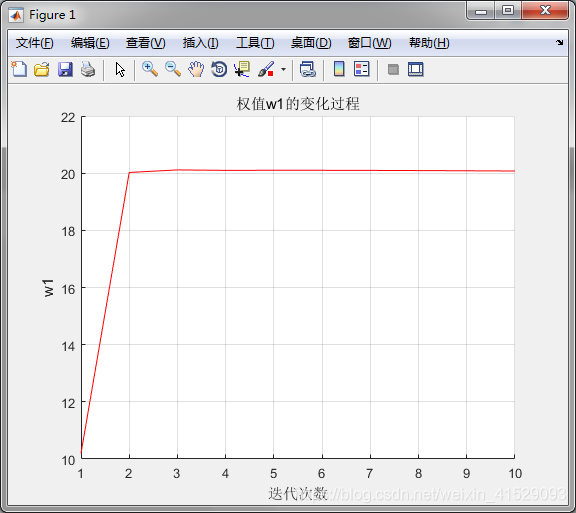Maximize the Figure 1 window

point(508,11)
